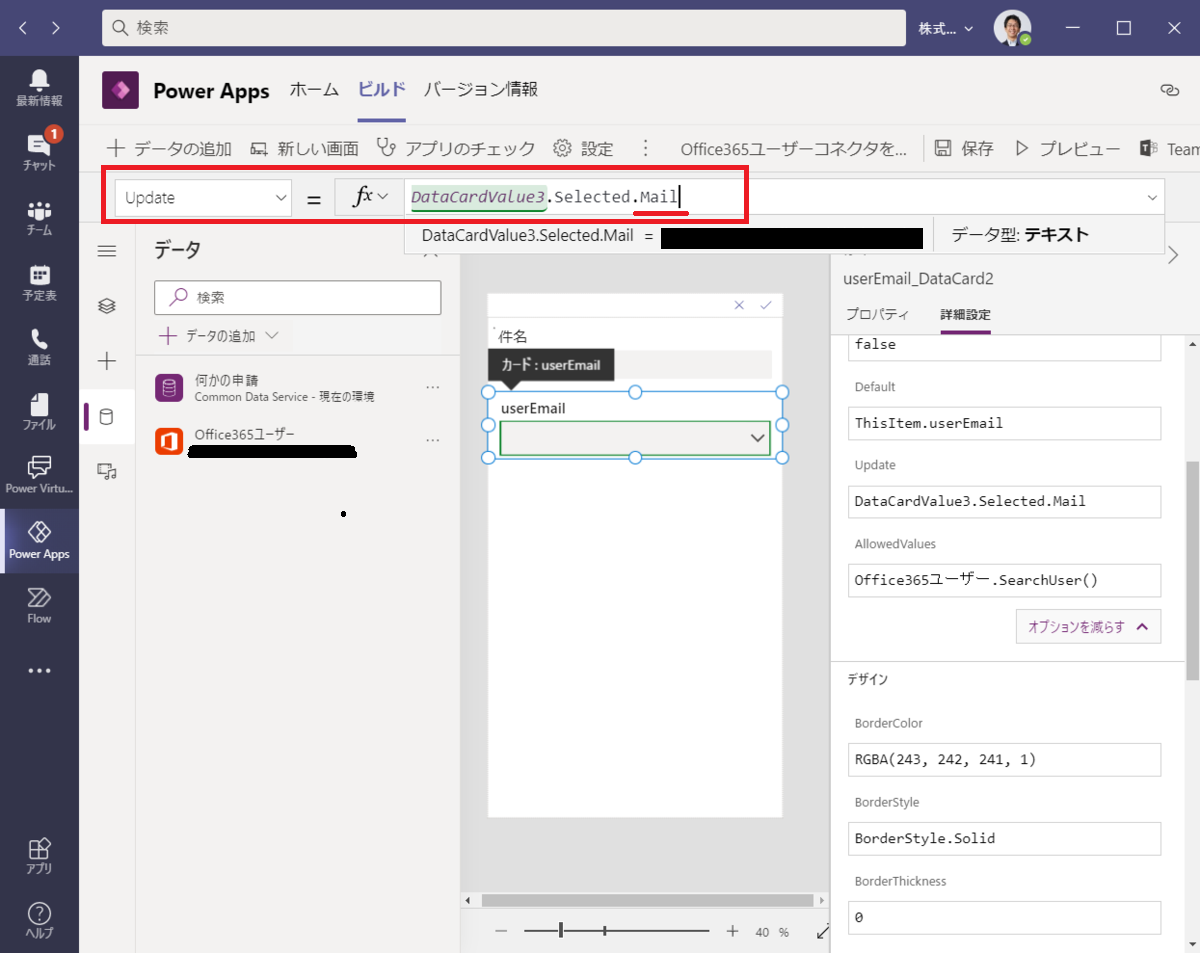The width and height of the screenshot is (1200, 953).
Task: Open the Media icon in rail
Action: click(107, 471)
